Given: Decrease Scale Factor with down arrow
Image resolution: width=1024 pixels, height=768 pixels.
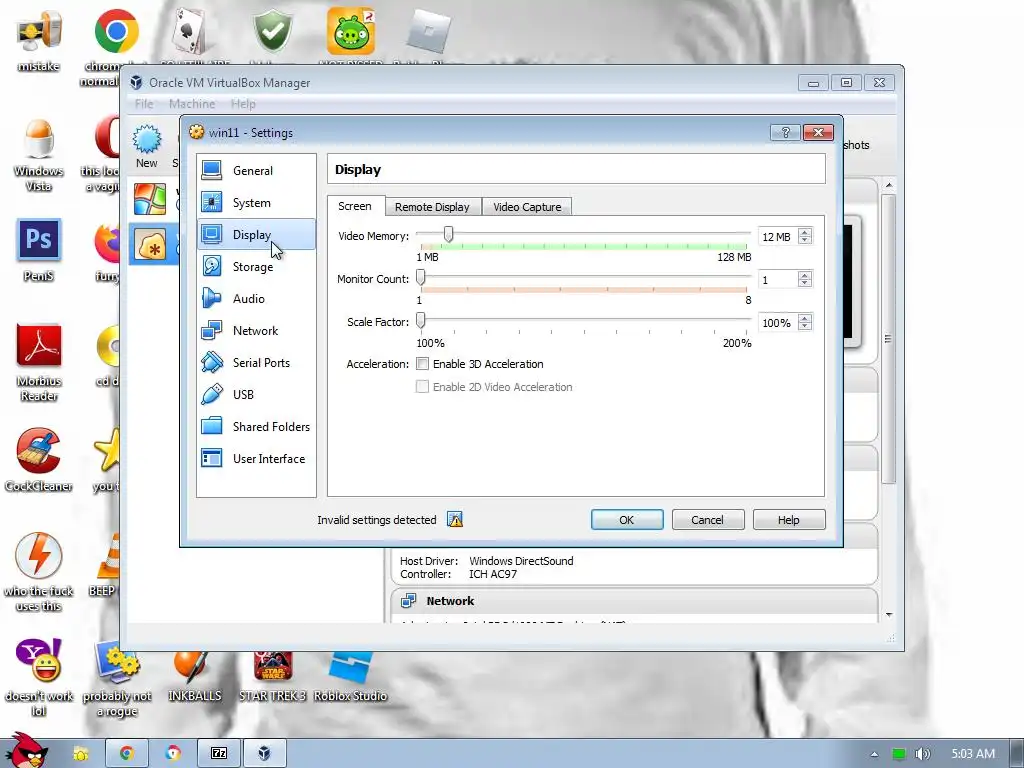Looking at the screenshot, I should point(805,327).
